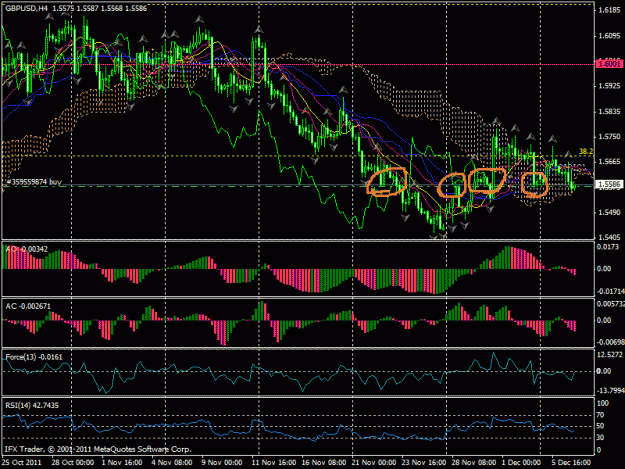The width and height of the screenshot is (625, 469).
Task: Click the -0.01714 AO scale minimum
Action: pos(610,291)
